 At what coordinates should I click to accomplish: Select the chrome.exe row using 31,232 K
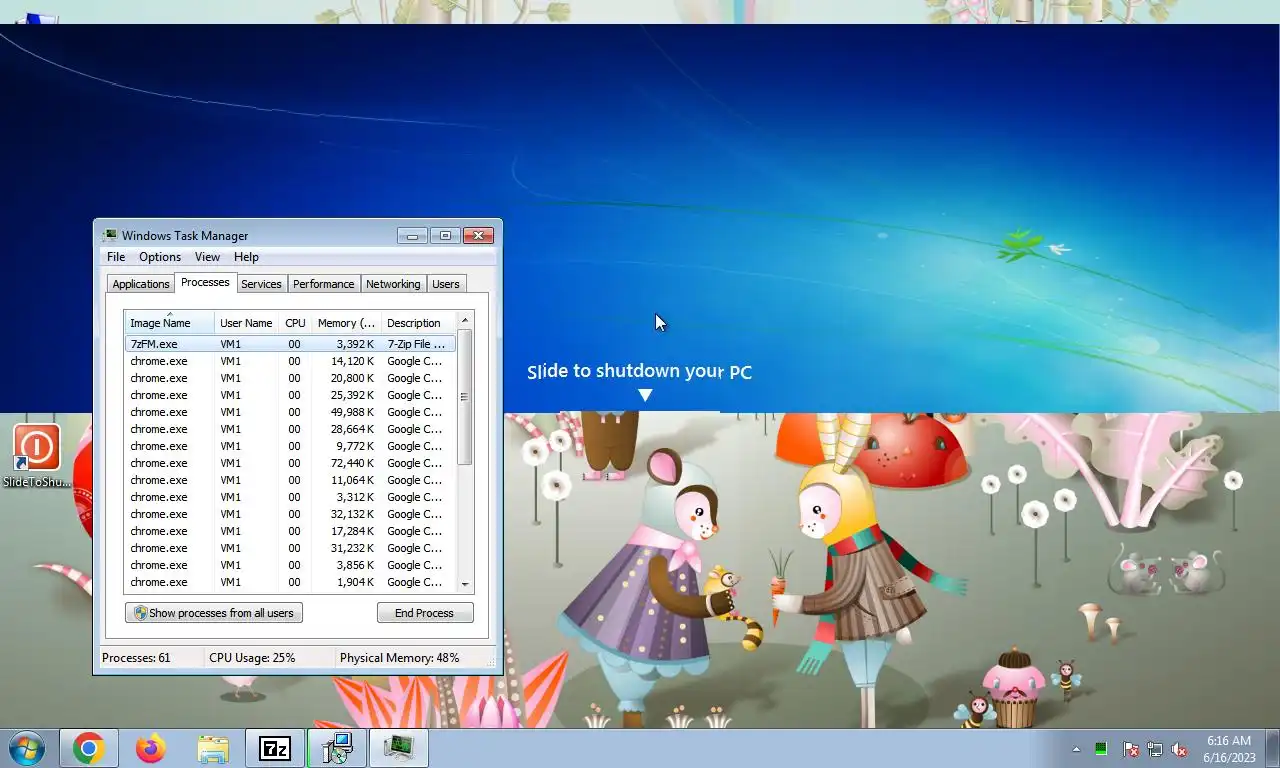pos(290,548)
